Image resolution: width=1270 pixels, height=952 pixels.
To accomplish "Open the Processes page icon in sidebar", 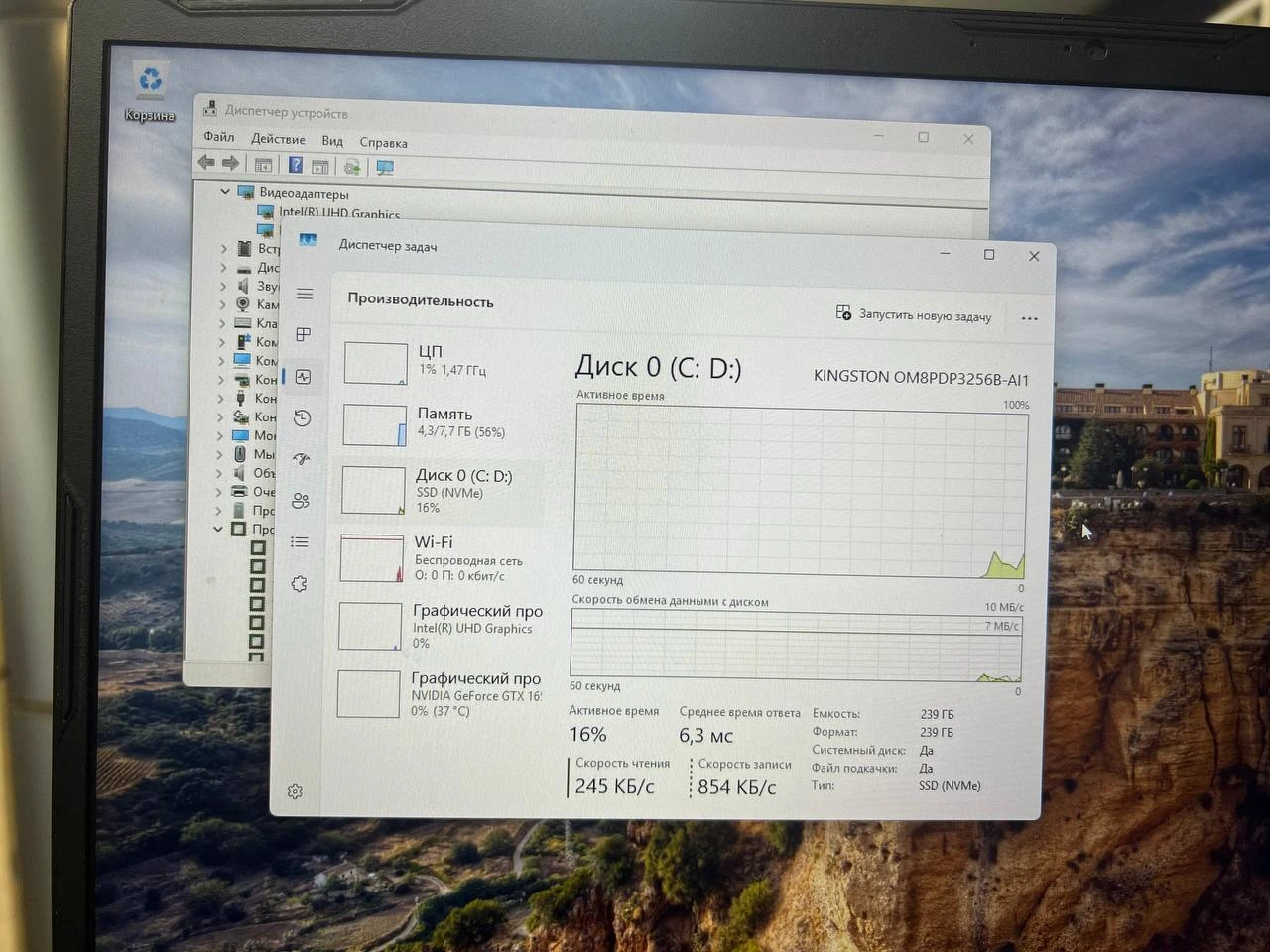I will [304, 335].
